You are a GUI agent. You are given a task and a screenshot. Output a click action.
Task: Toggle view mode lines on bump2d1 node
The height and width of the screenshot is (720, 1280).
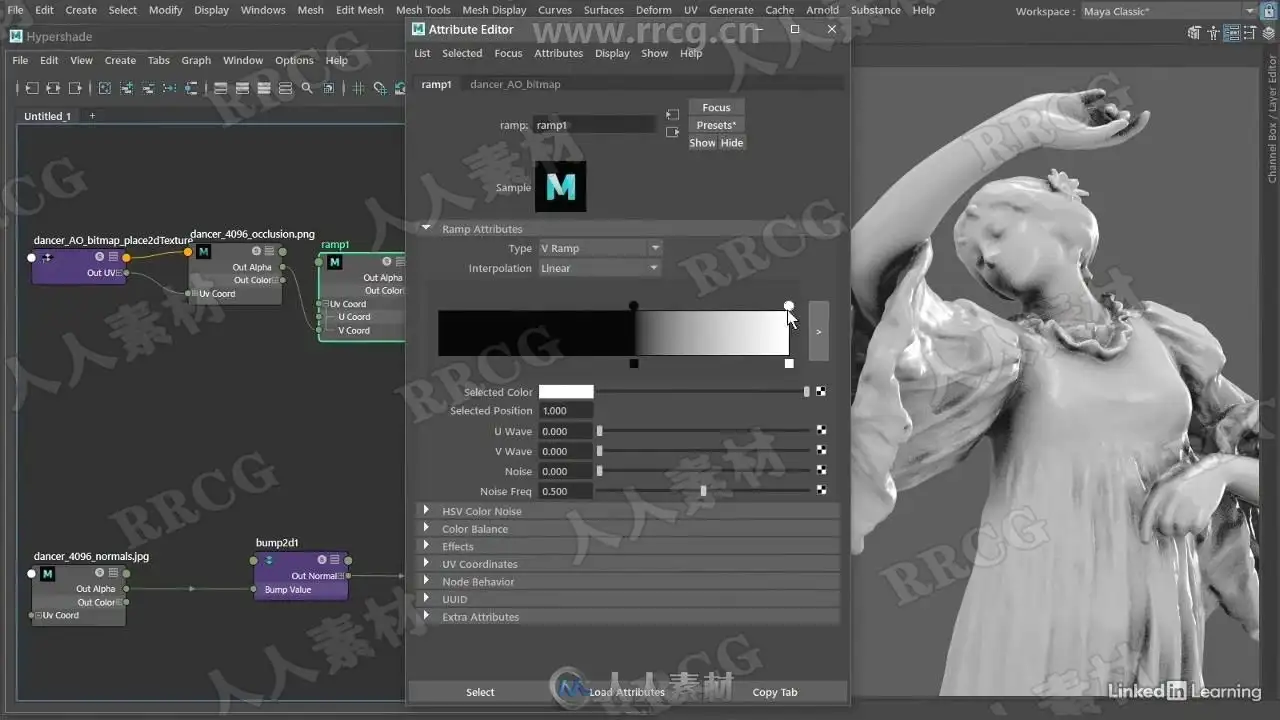pyautogui.click(x=335, y=560)
